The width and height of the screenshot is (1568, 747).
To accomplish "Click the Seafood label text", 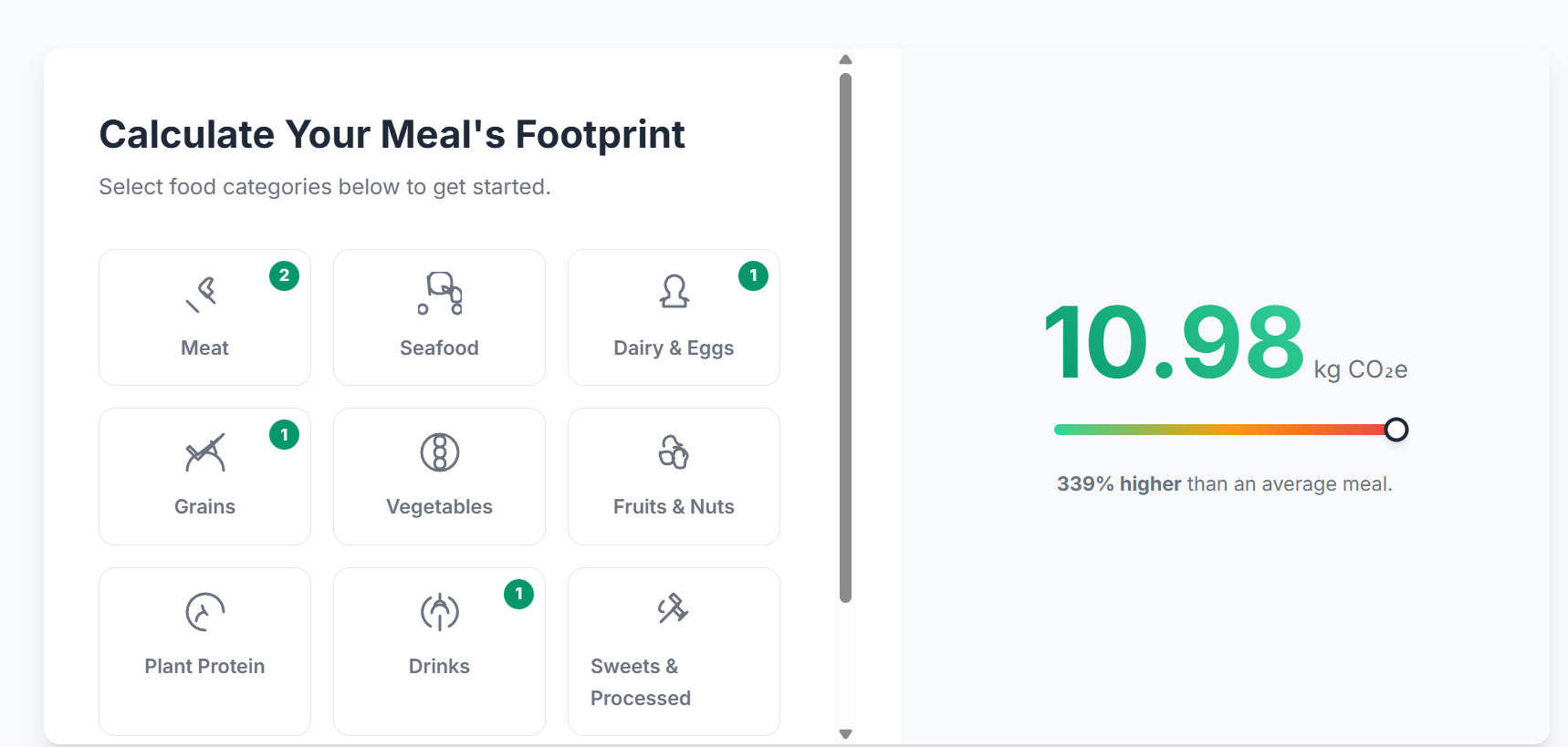I will coord(439,348).
